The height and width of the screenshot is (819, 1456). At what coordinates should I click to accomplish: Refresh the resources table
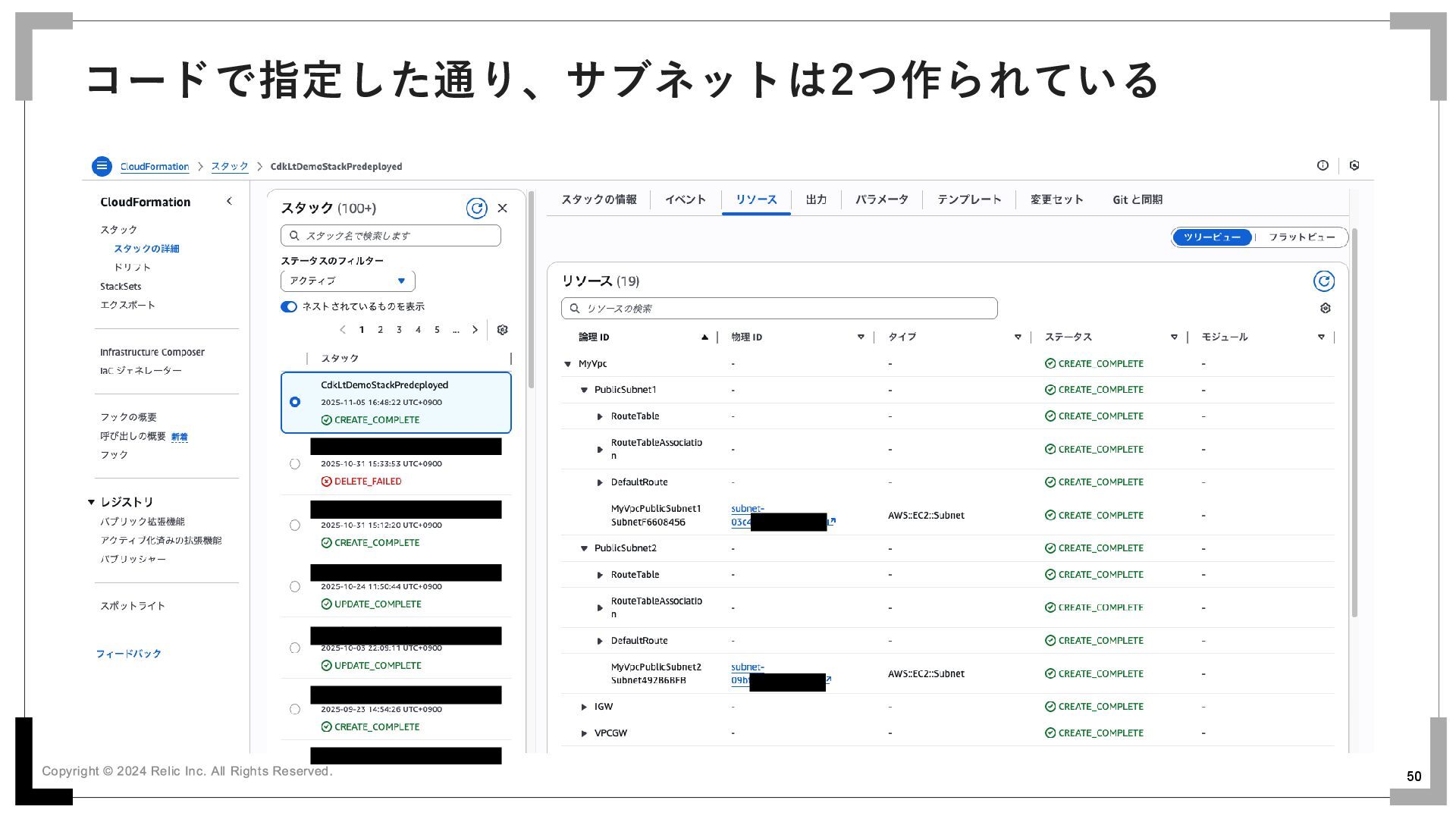coord(1323,281)
